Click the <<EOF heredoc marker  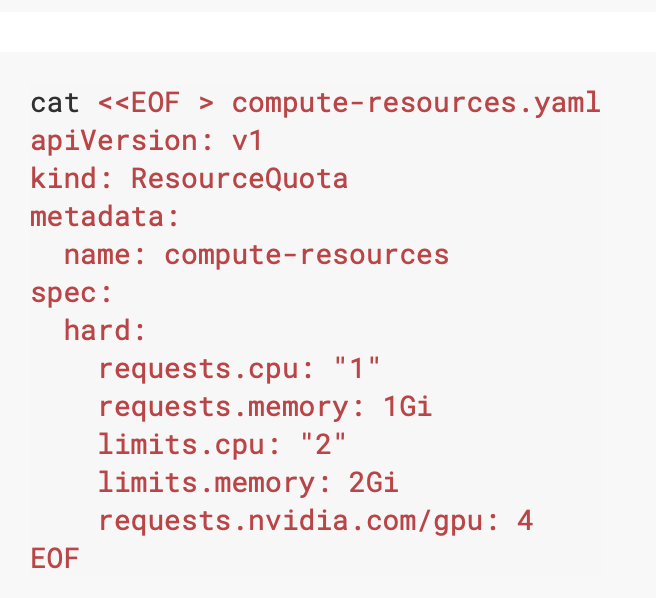tap(139, 103)
